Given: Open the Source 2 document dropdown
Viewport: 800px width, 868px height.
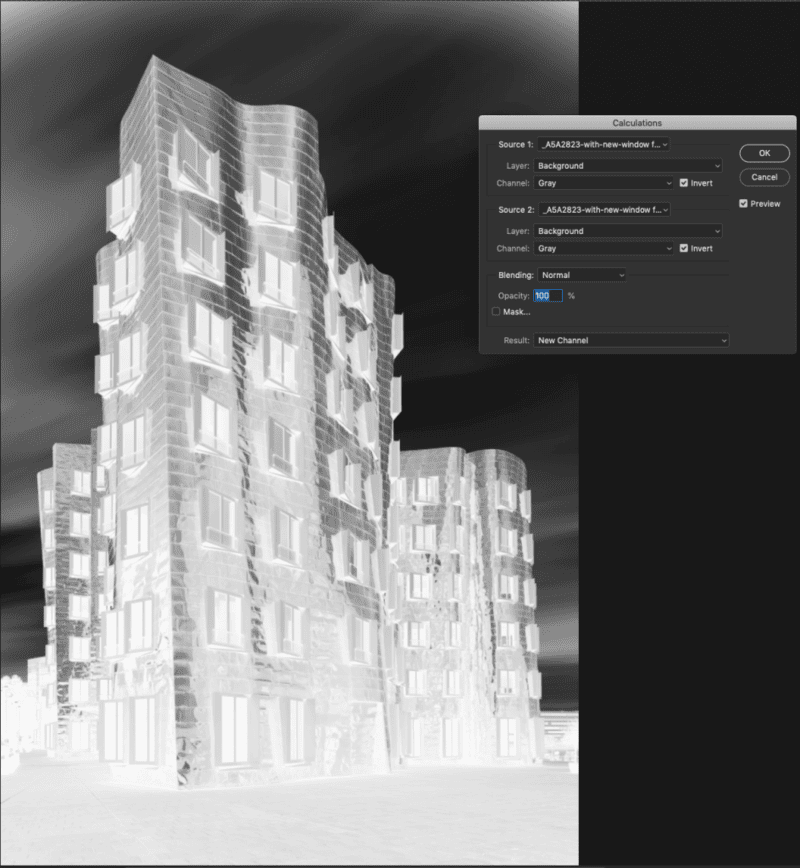Looking at the screenshot, I should [x=603, y=210].
